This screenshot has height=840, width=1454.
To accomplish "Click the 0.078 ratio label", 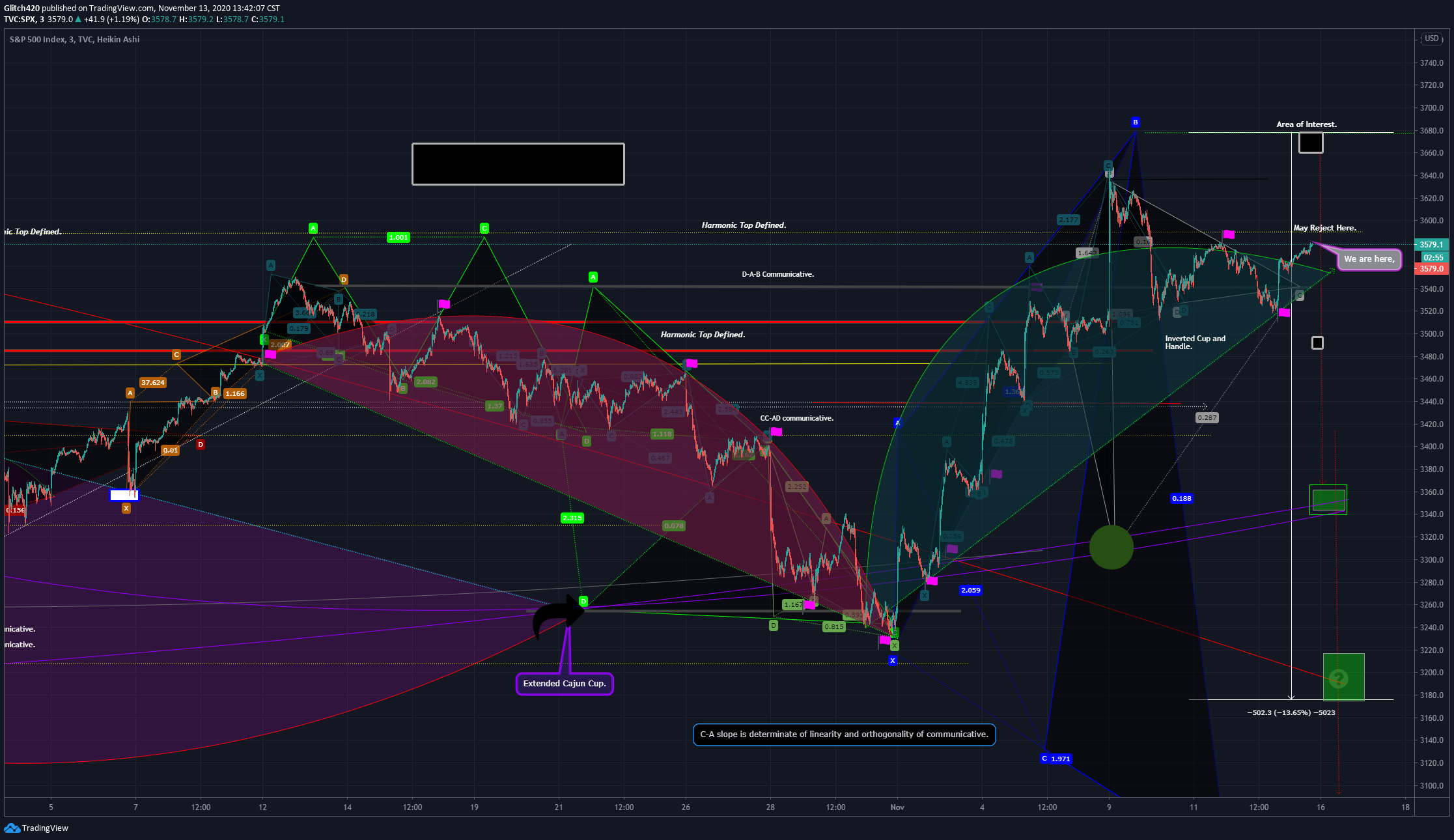I will coord(673,526).
